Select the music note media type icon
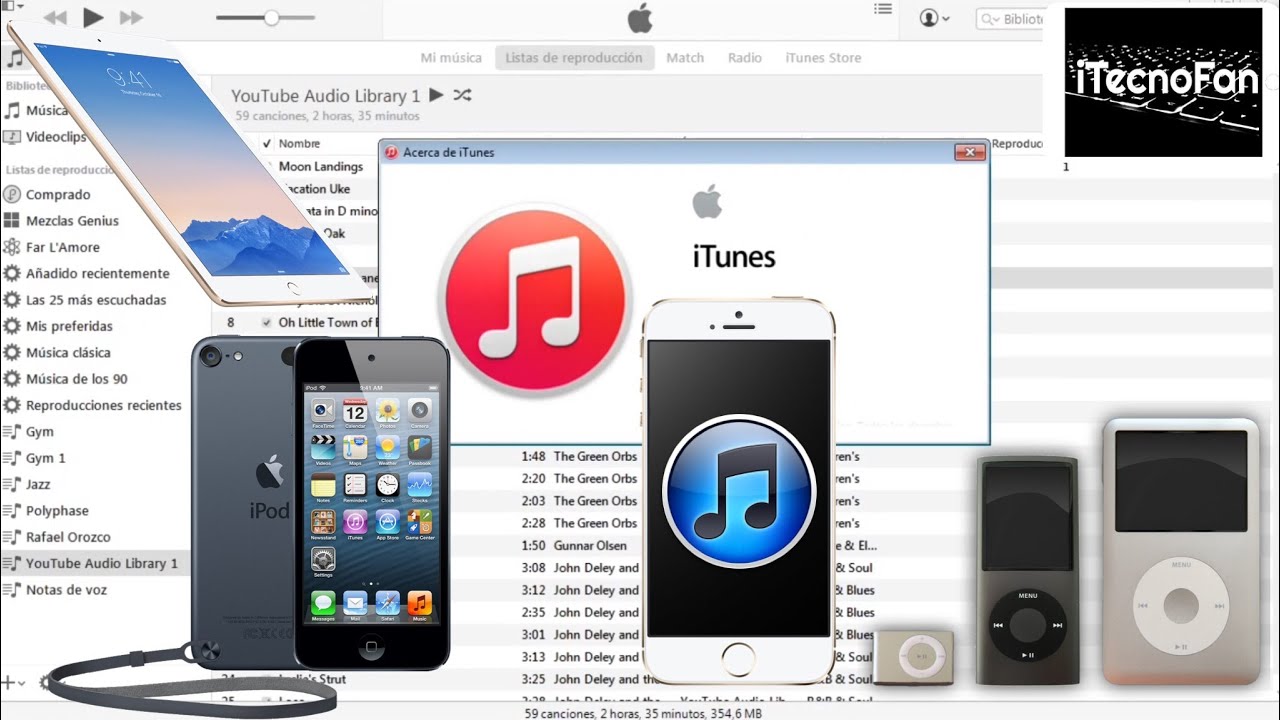Screen dimensions: 1280x720 coord(14,59)
